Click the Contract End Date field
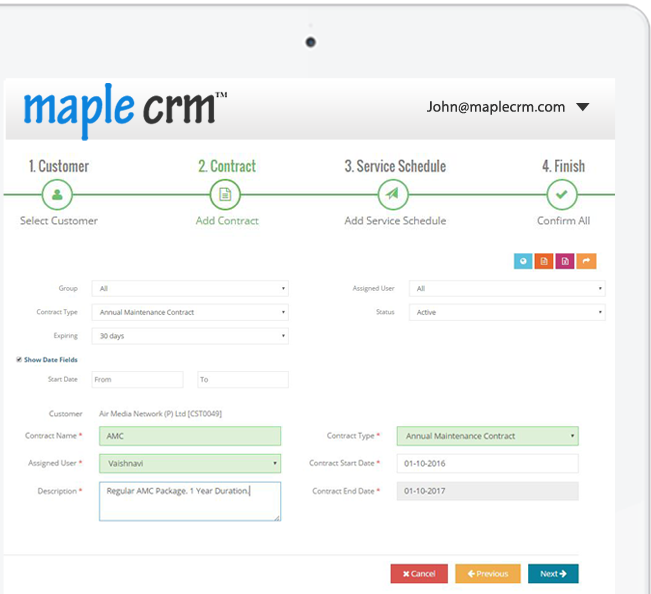The width and height of the screenshot is (651, 594). (x=487, y=491)
